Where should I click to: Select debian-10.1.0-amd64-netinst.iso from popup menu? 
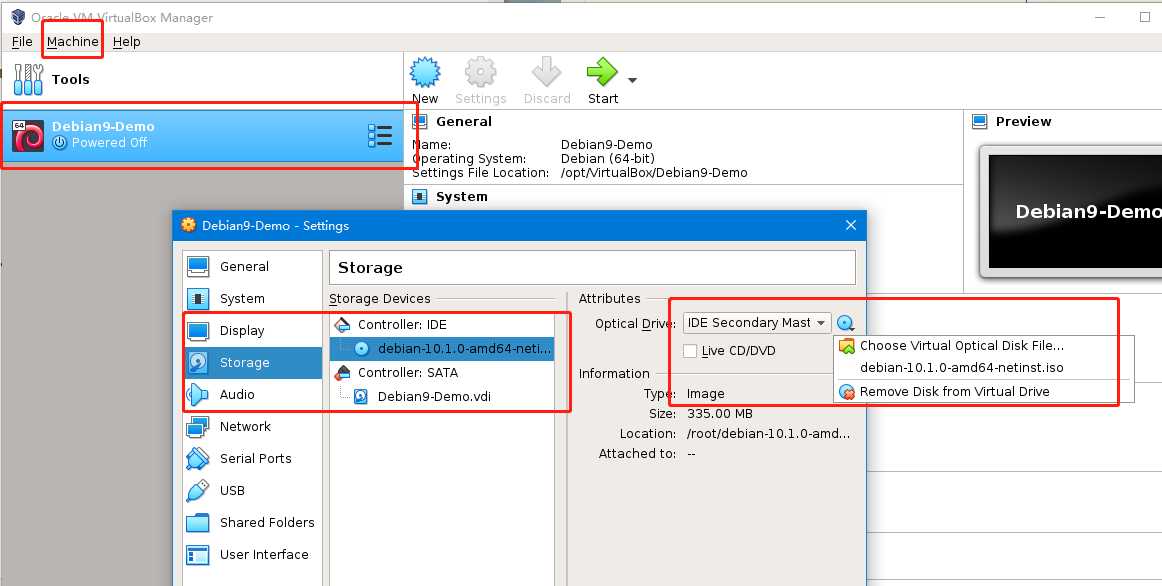983,367
